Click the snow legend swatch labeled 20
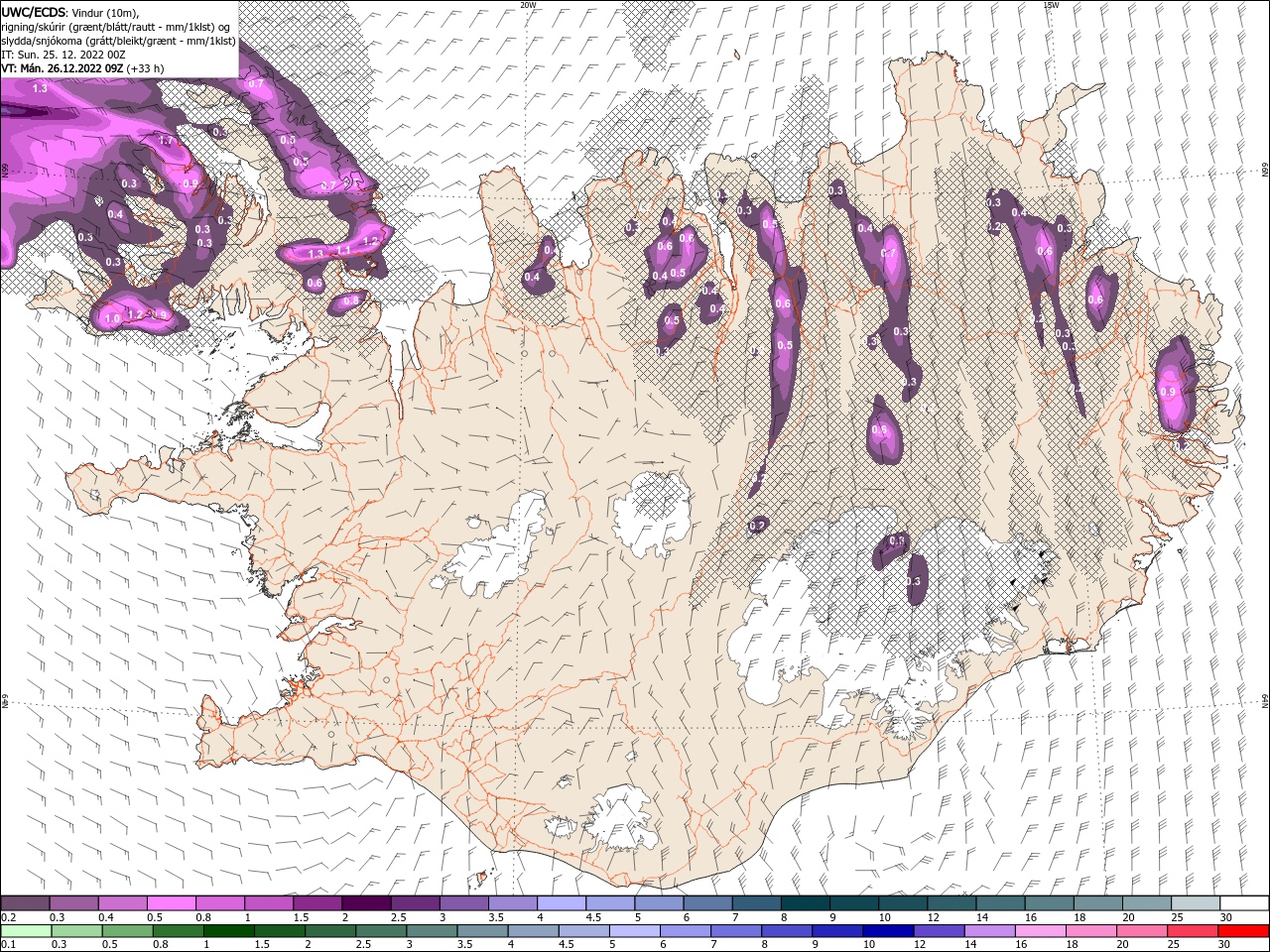This screenshot has height=952, width=1270. point(1146,903)
